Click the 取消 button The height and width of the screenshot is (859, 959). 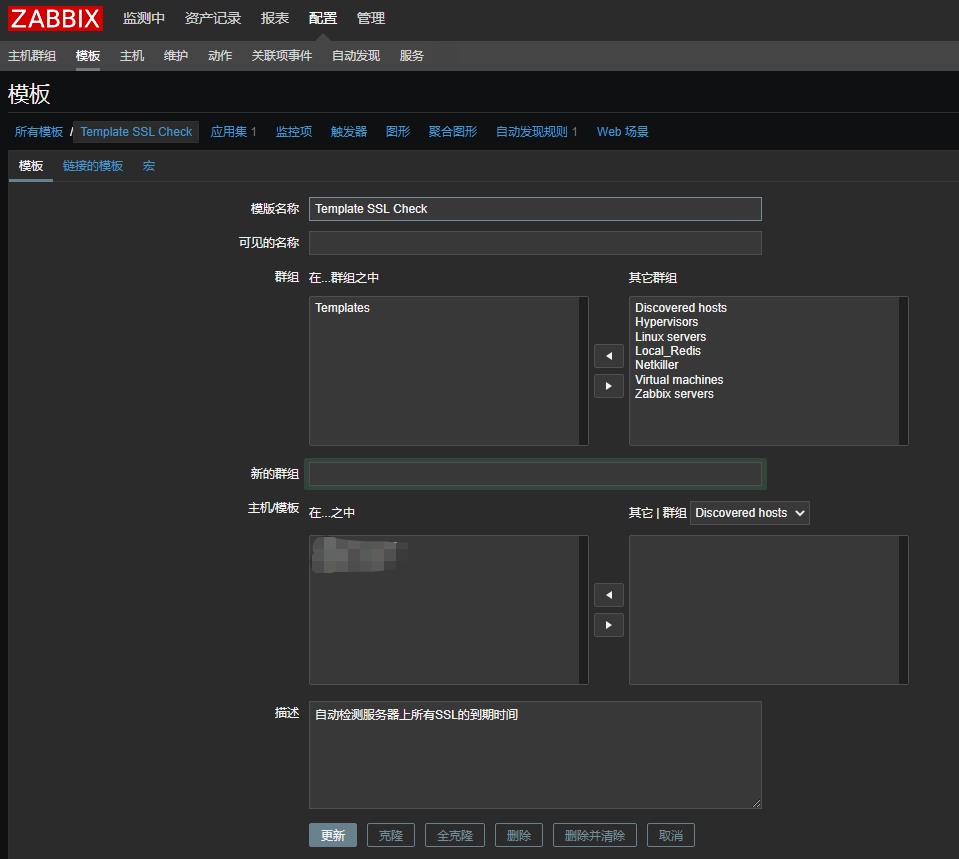pos(670,835)
